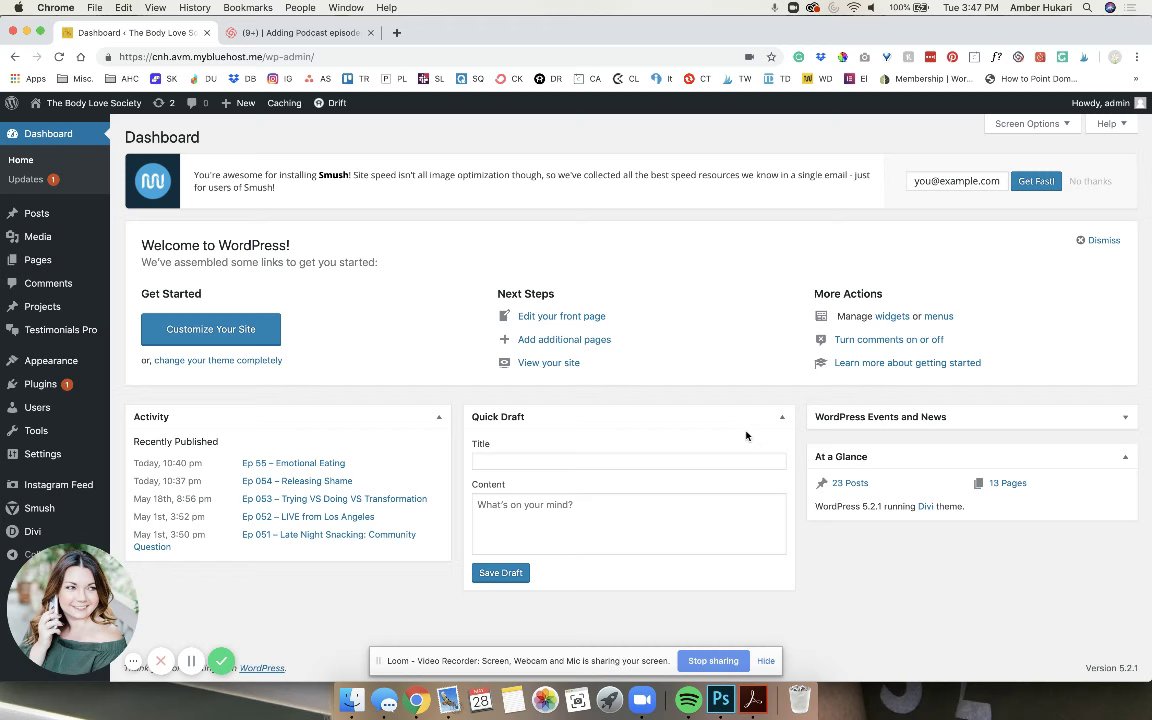This screenshot has height=720, width=1152.
Task: Click the What's on your mind content box
Action: 629,524
